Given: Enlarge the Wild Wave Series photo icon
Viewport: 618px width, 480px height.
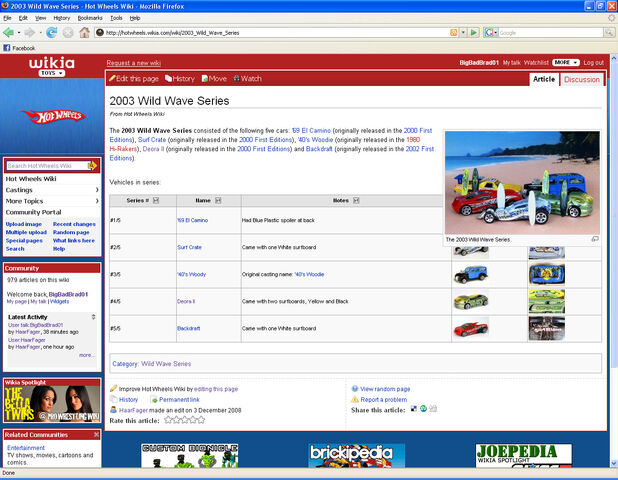Looking at the screenshot, I should click(x=595, y=239).
